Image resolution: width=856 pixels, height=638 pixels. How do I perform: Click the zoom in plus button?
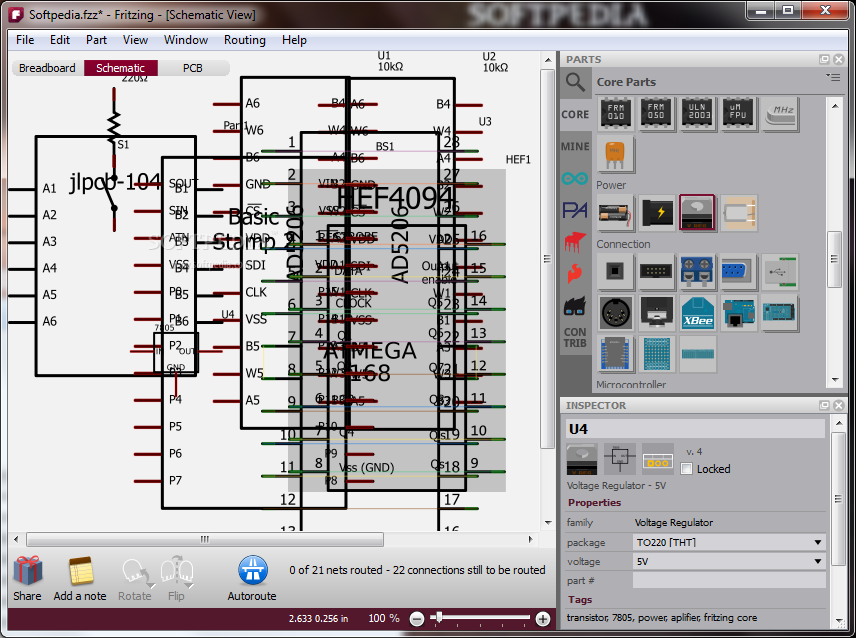543,619
